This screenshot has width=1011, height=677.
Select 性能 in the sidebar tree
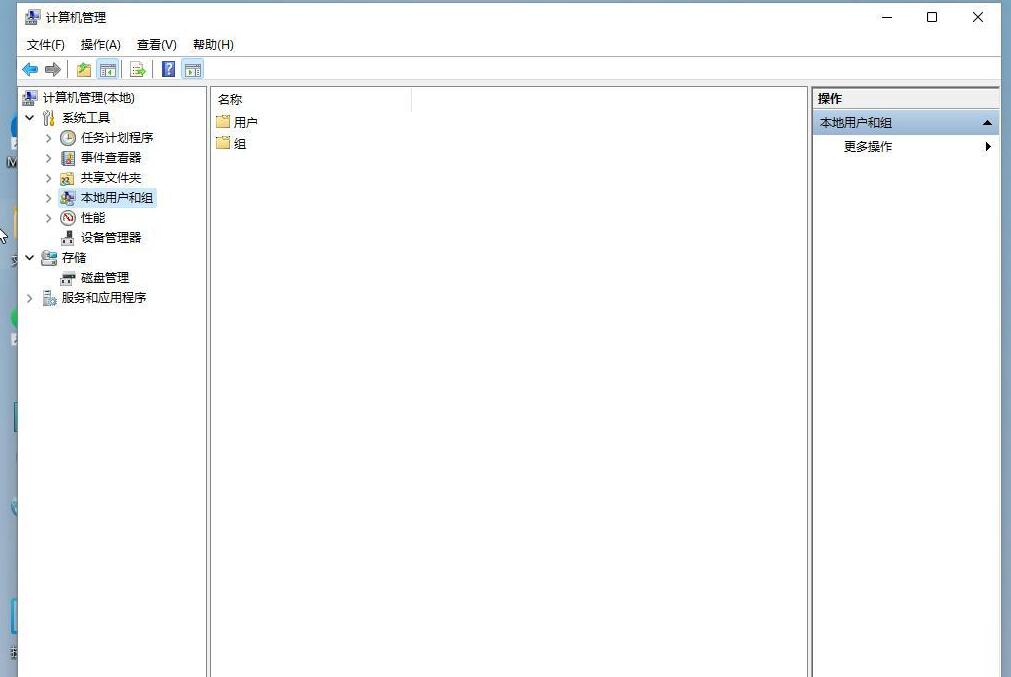(92, 217)
